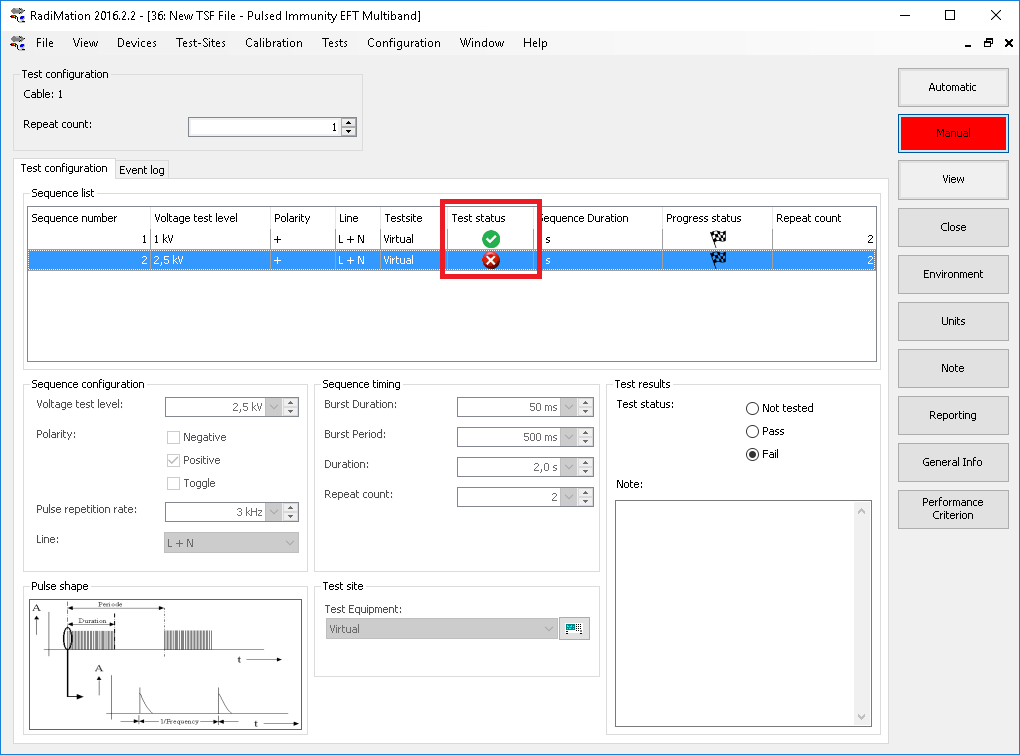Open the test equipment configuration icon button
The image size is (1020, 755).
pos(574,629)
